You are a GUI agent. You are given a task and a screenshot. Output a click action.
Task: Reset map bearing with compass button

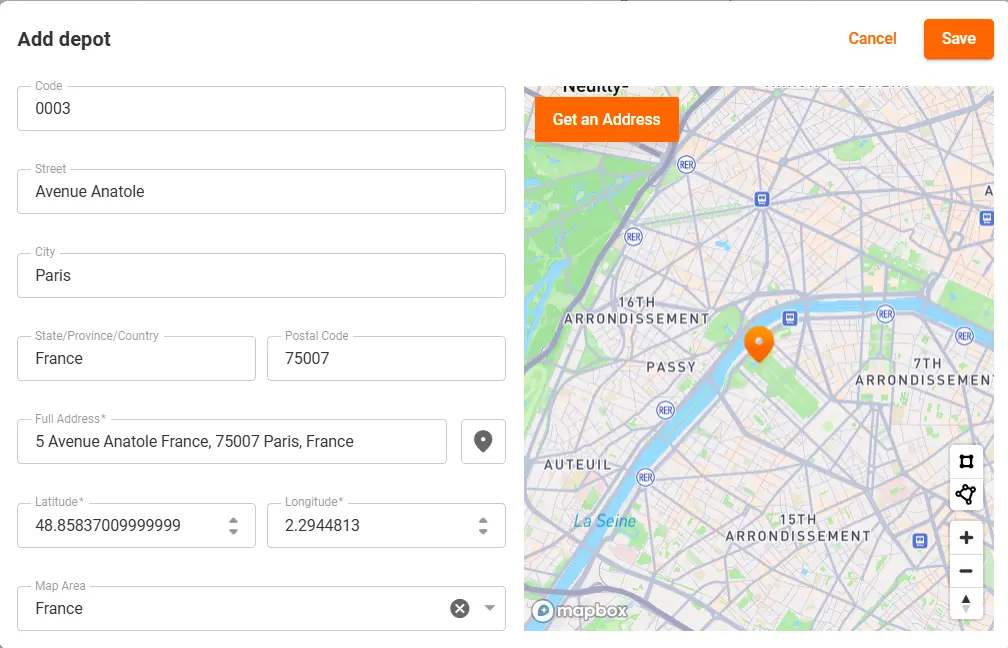click(965, 603)
